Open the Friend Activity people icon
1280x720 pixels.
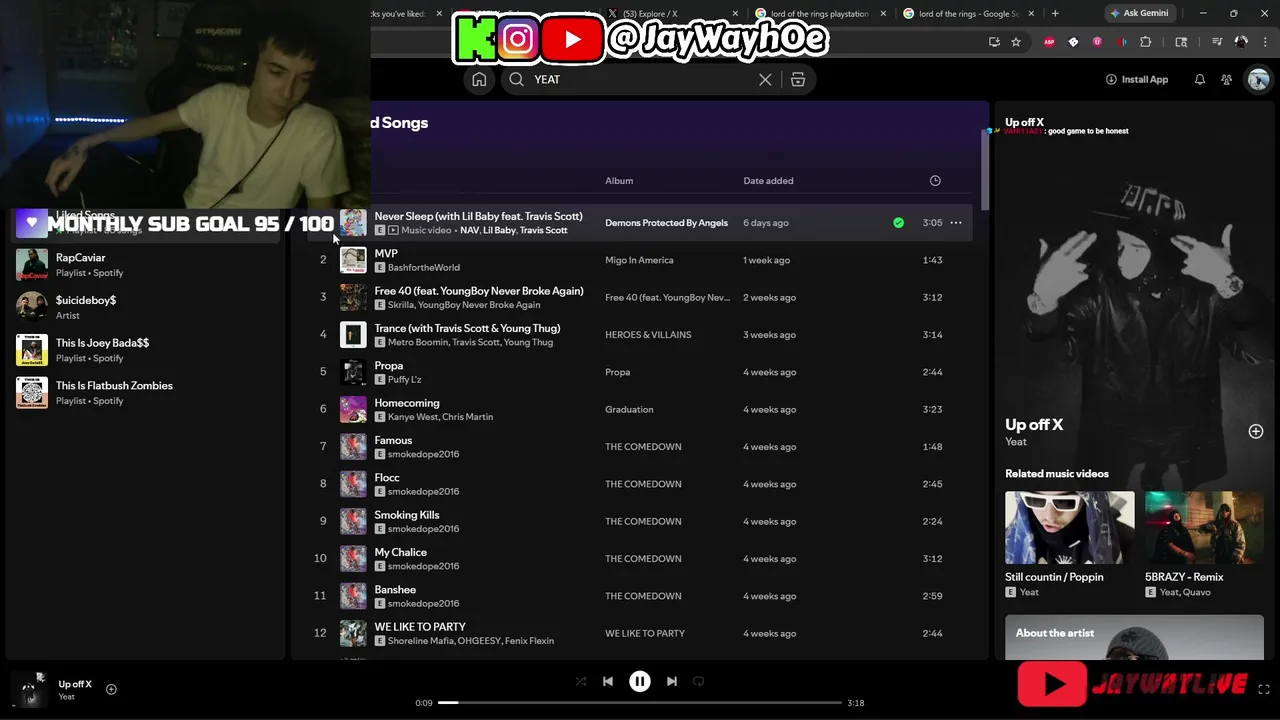(x=1227, y=80)
